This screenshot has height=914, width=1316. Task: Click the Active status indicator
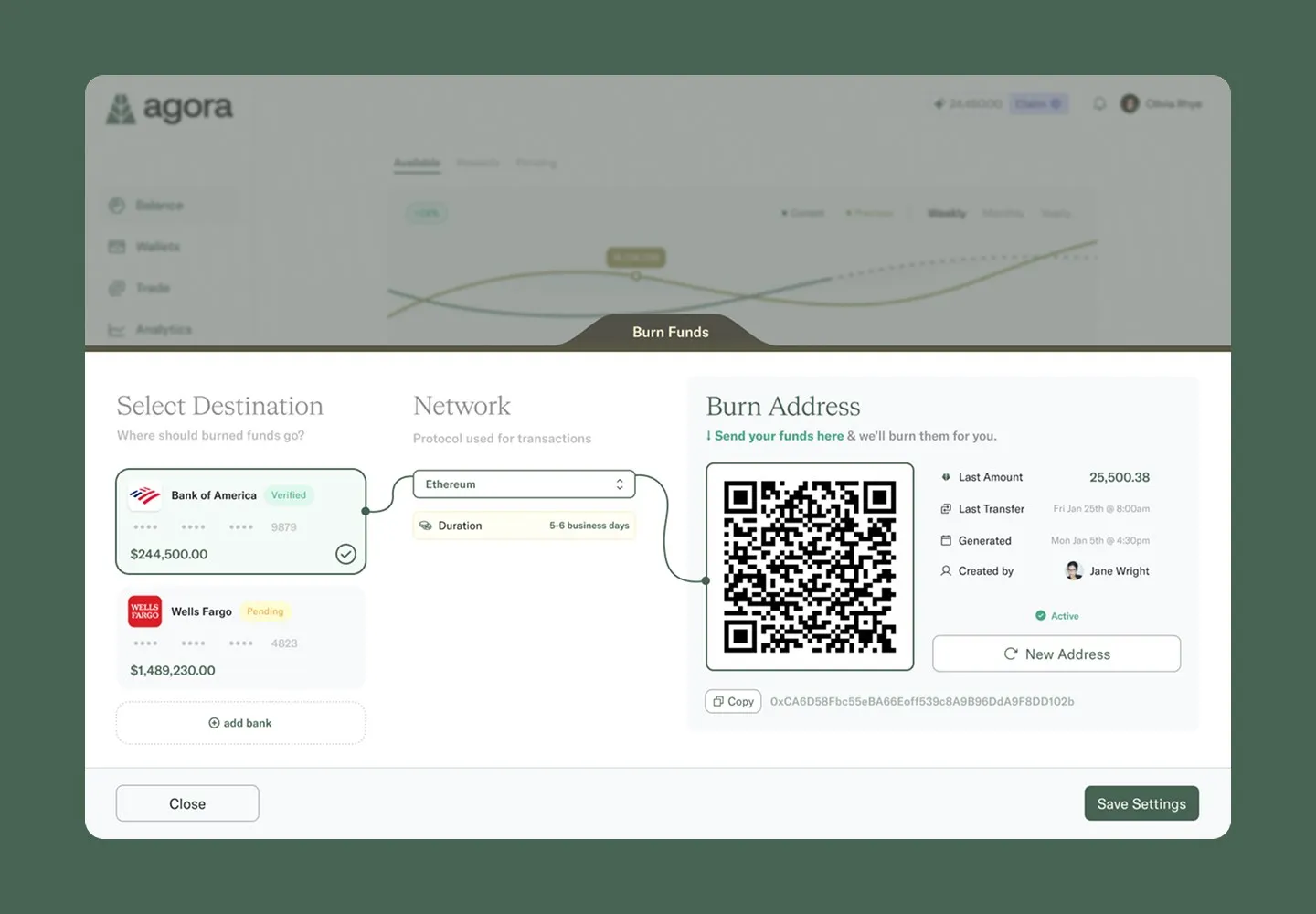point(1056,616)
